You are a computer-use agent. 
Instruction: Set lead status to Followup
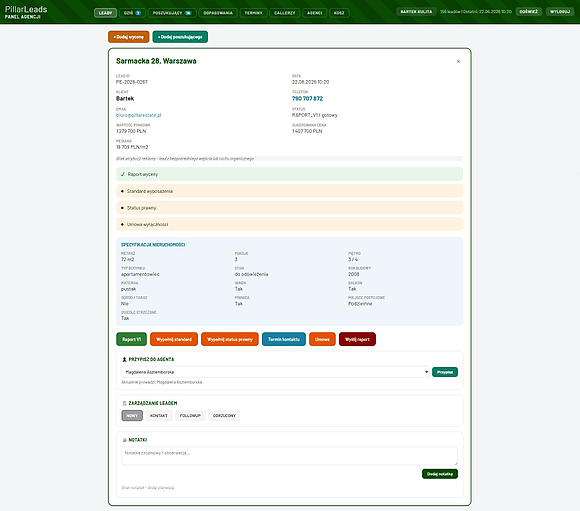click(x=190, y=416)
